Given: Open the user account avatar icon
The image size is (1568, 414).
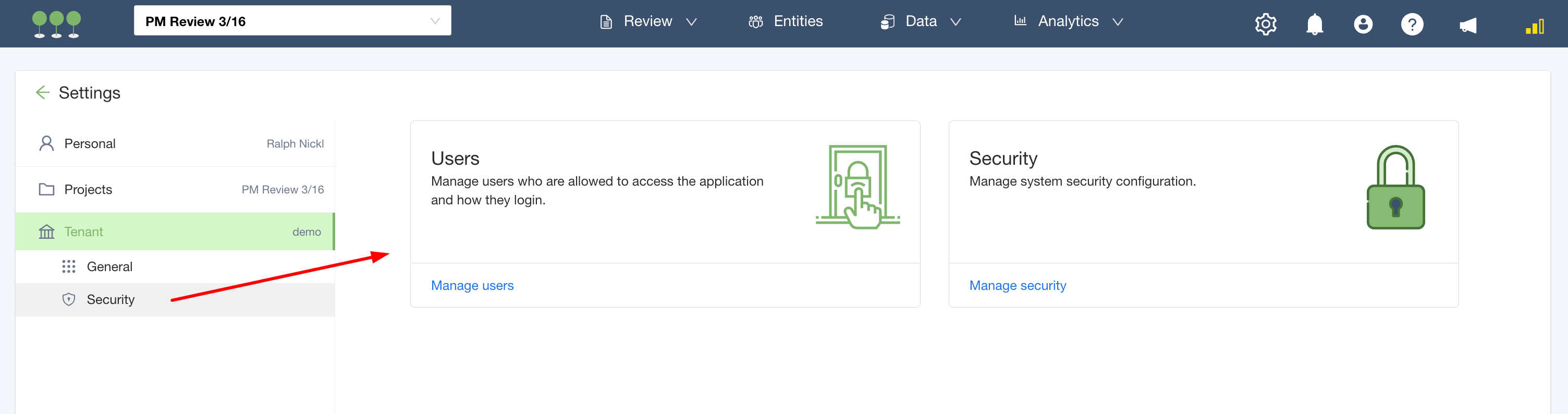Looking at the screenshot, I should click(x=1363, y=25).
